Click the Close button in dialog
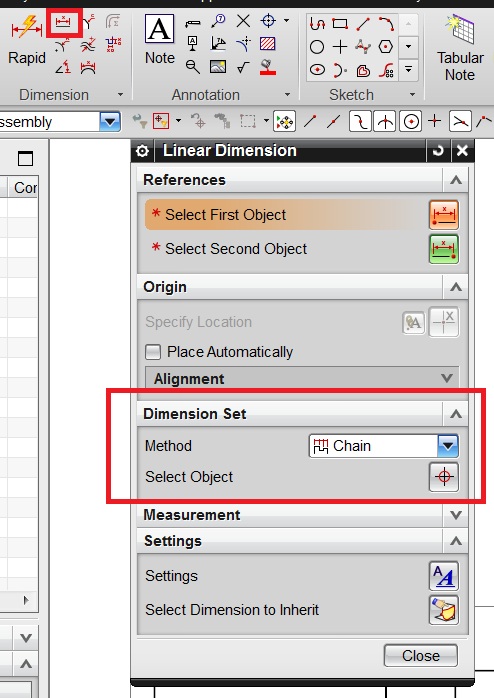Viewport: 494px width, 698px height. pos(421,656)
